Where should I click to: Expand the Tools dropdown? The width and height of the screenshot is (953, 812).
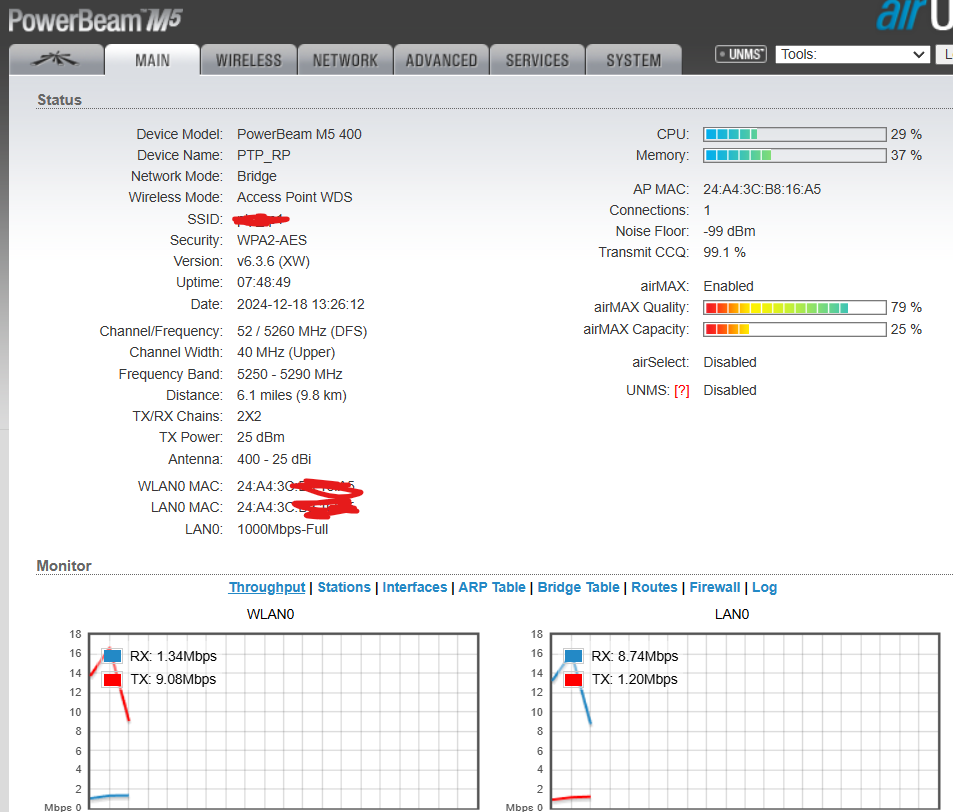click(x=852, y=54)
